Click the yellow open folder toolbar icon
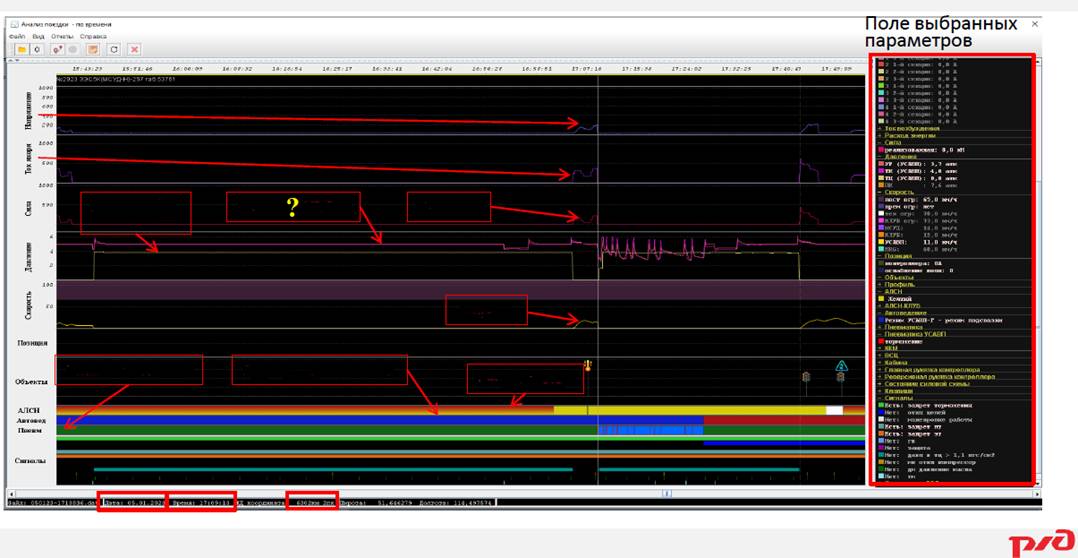The image size is (1078, 558). (21, 49)
